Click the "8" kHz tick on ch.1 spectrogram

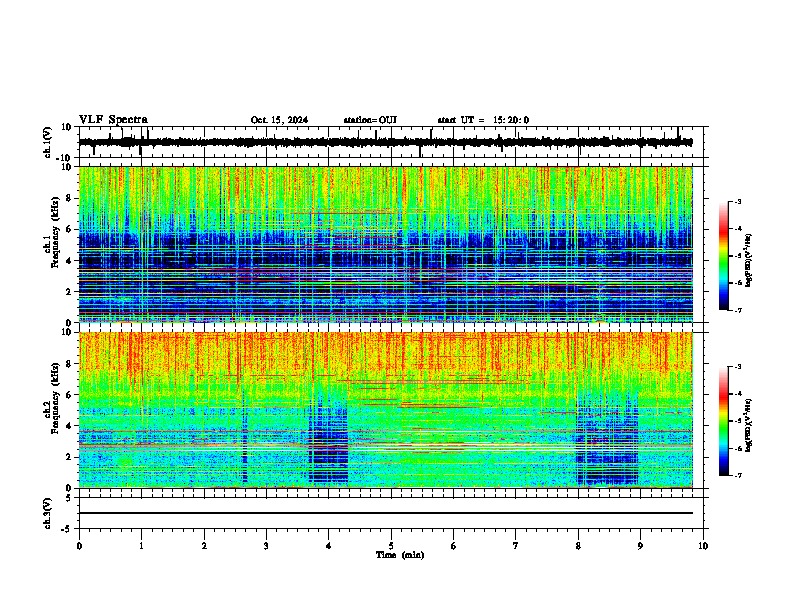pos(70,198)
